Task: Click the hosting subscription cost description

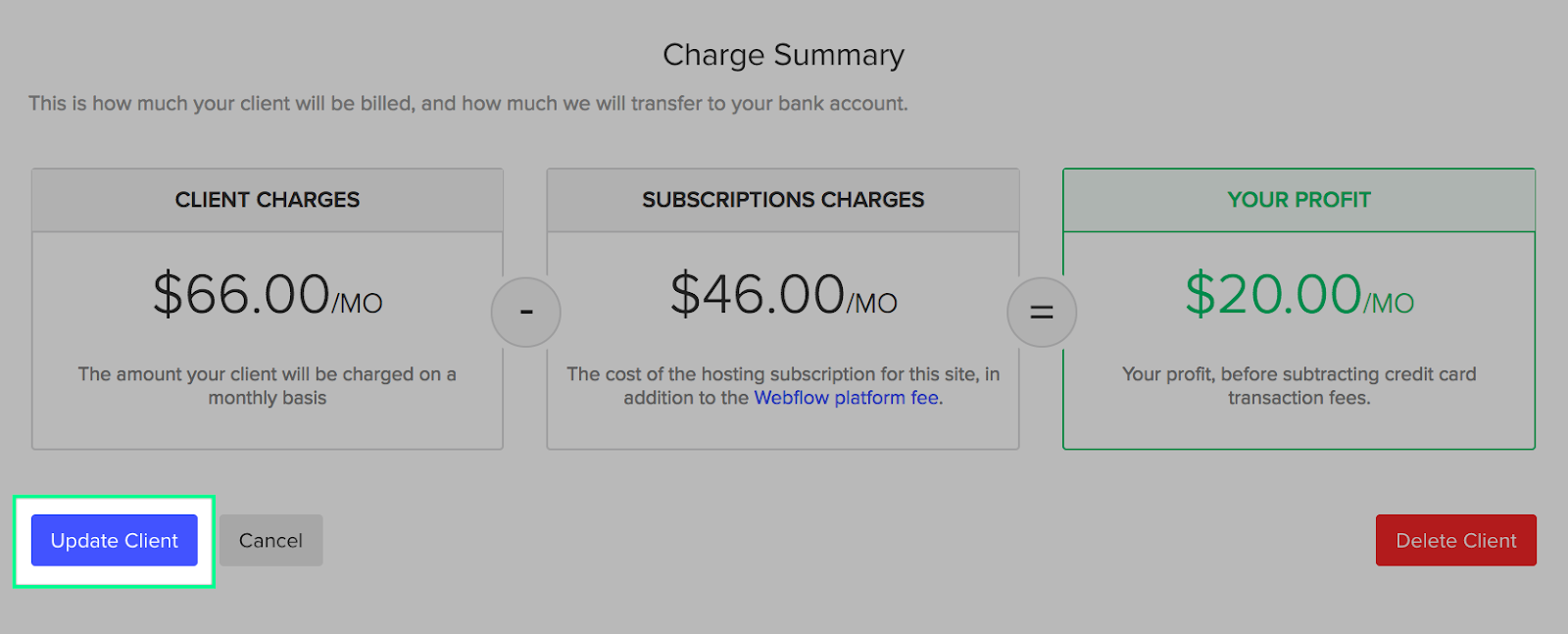Action: (783, 375)
